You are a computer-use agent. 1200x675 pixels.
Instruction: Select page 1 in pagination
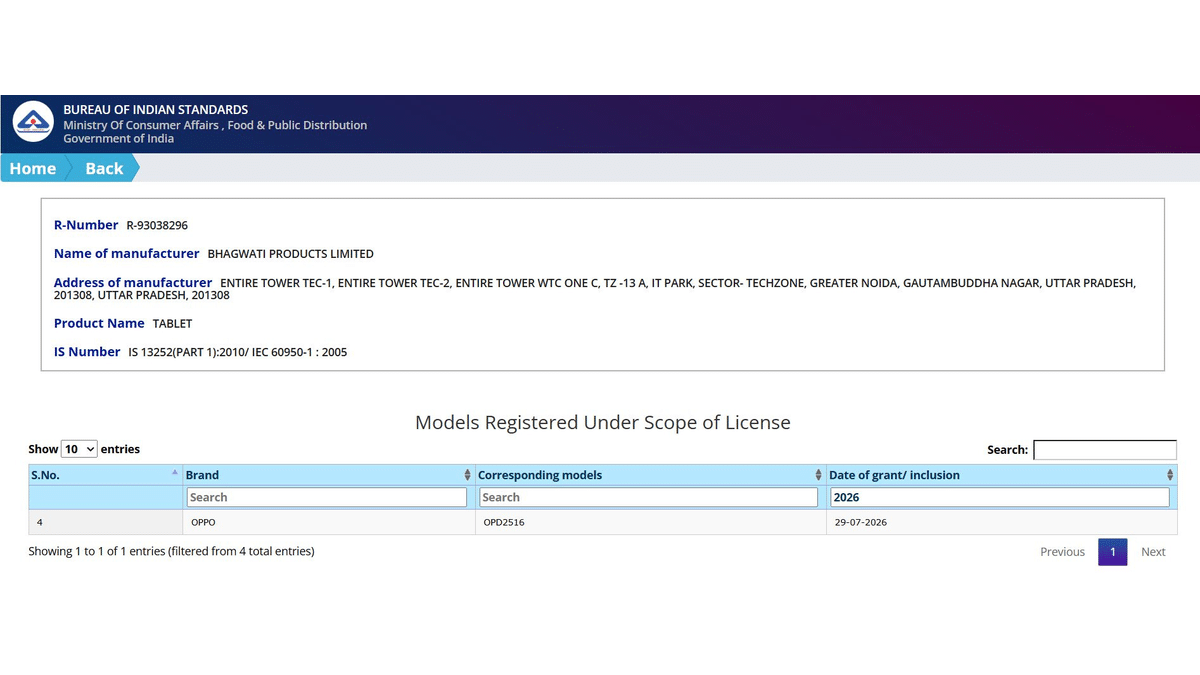1112,552
